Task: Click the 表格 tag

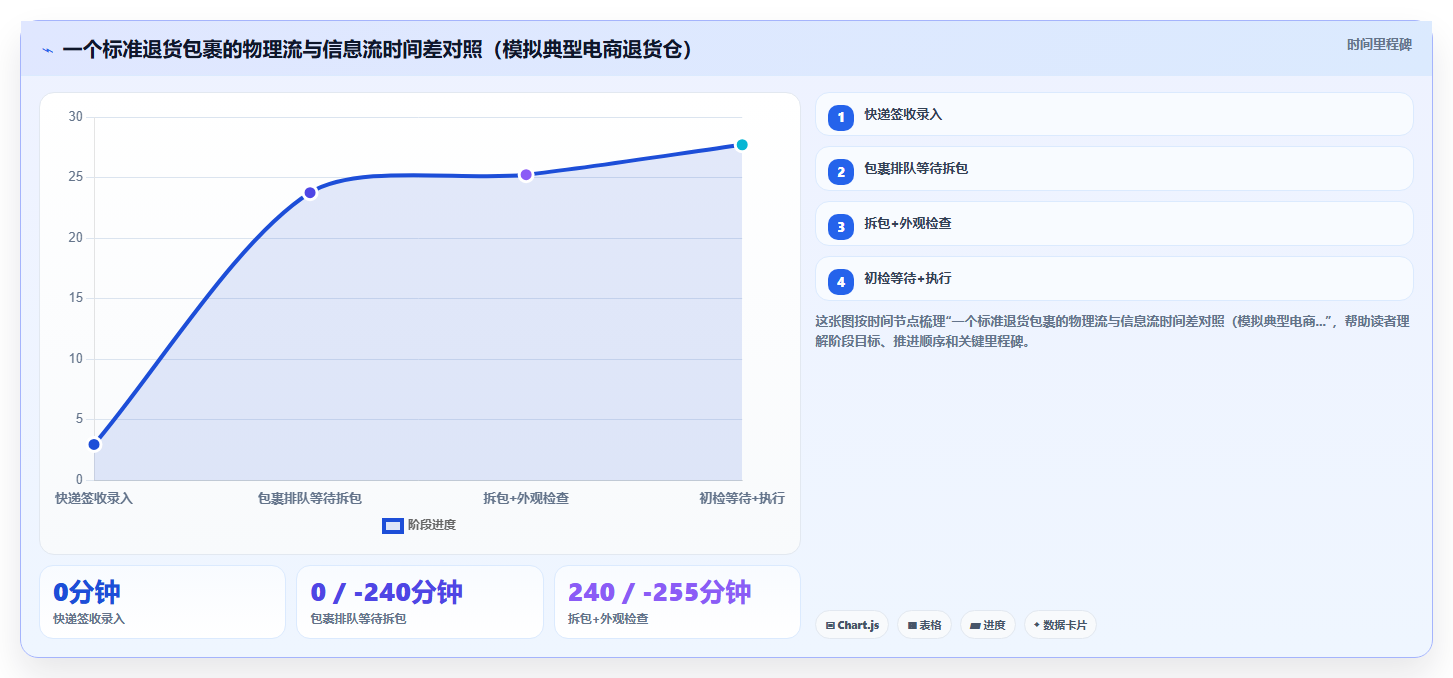Action: [924, 625]
